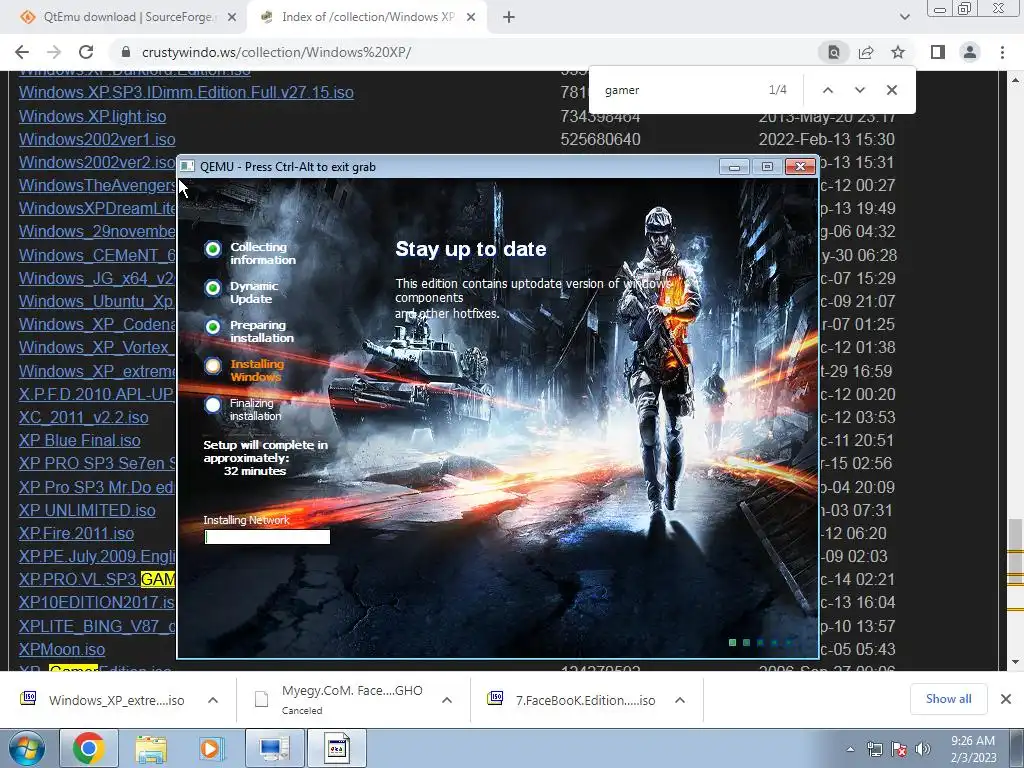This screenshot has height=768, width=1024.
Task: Expand Windows_XP_extre....iso download options
Action: pos(213,700)
